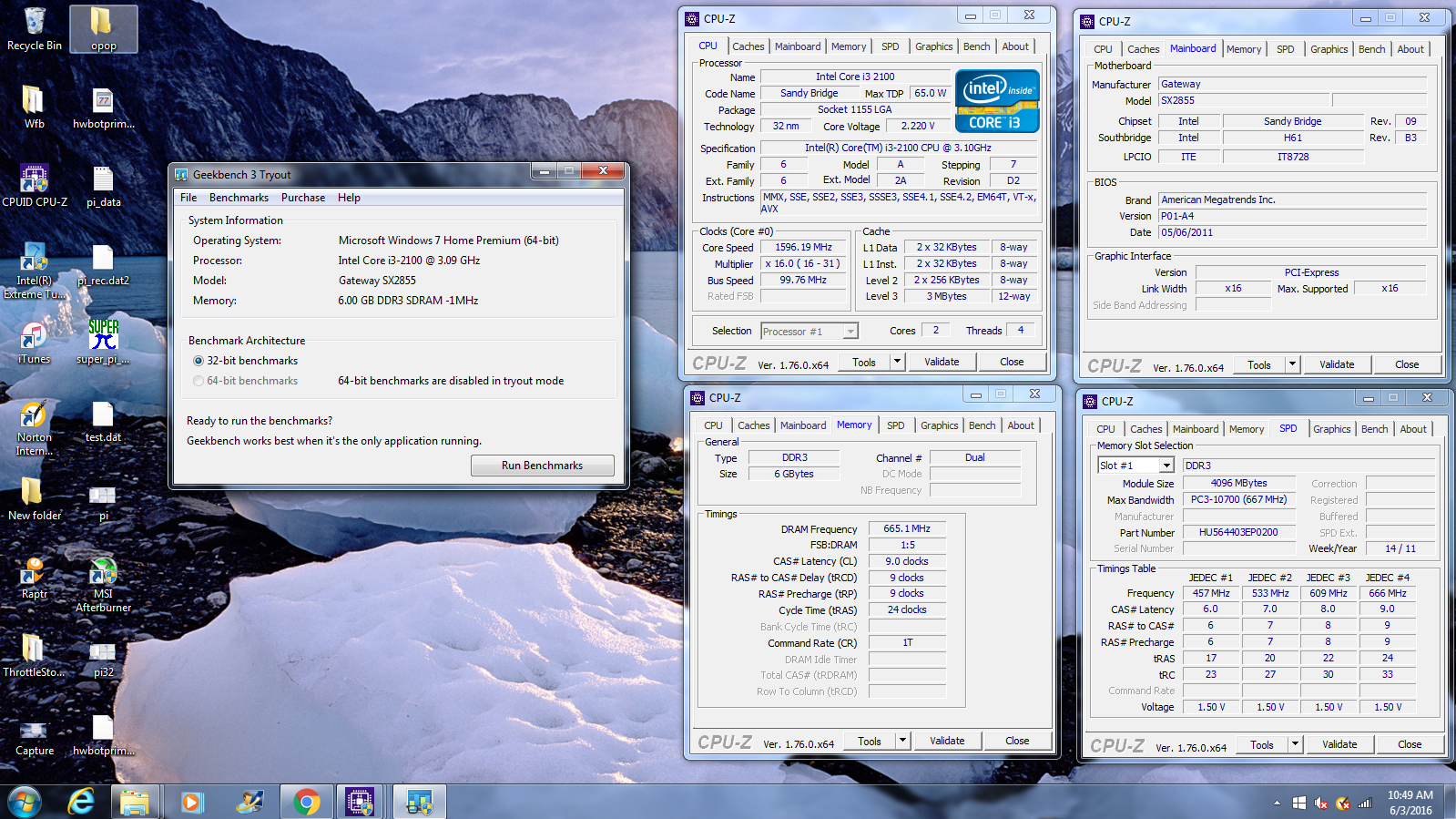The height and width of the screenshot is (819, 1456).
Task: Click the Gateway manufacturer field
Action: 1292,84
